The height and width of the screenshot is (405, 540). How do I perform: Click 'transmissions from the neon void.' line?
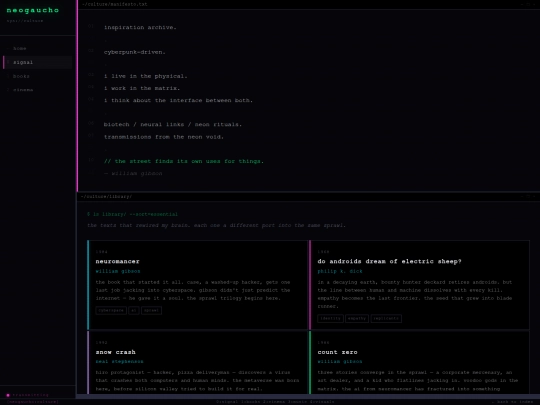pyautogui.click(x=164, y=137)
